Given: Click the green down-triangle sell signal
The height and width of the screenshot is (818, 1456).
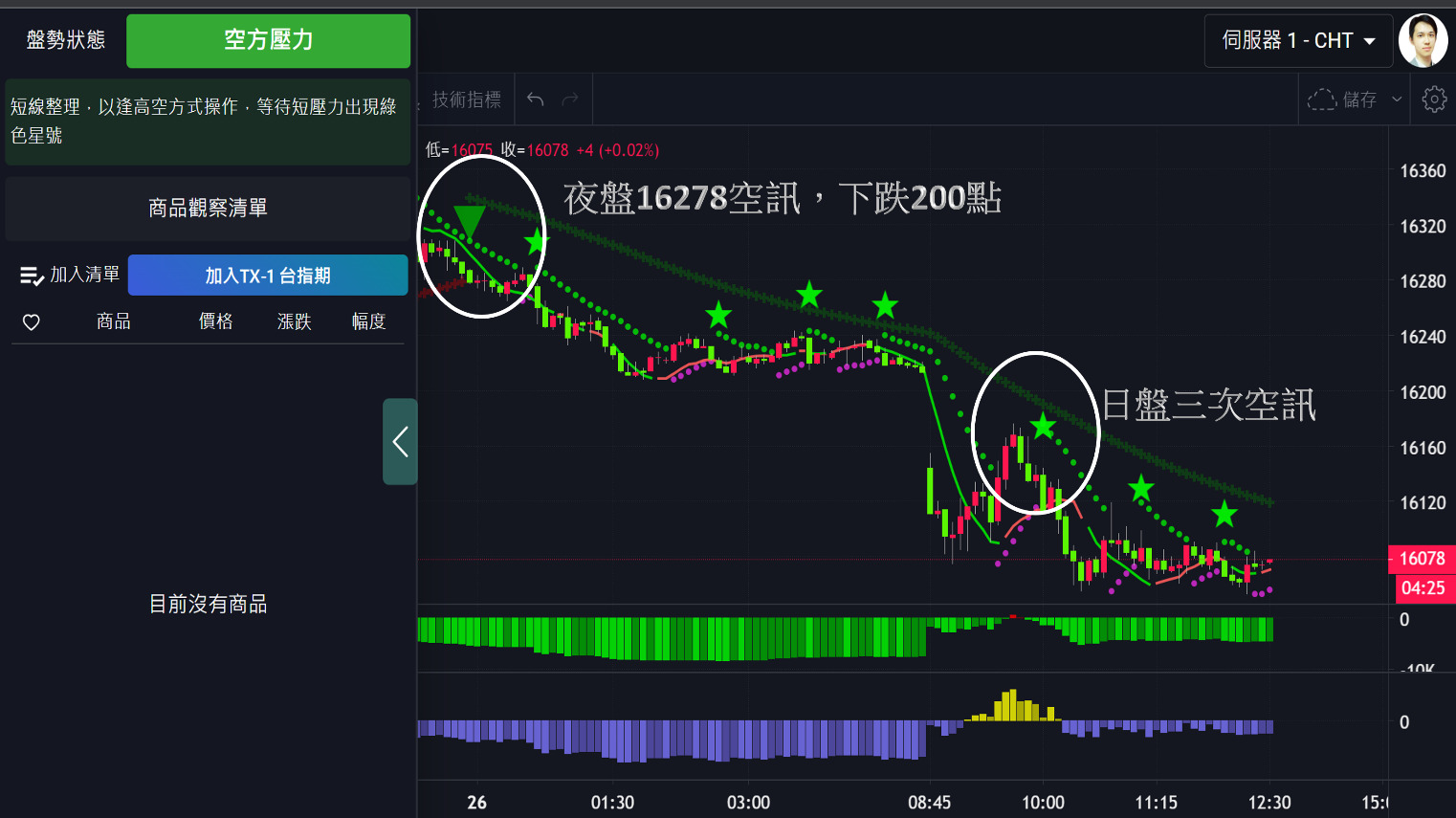Looking at the screenshot, I should pyautogui.click(x=469, y=221).
